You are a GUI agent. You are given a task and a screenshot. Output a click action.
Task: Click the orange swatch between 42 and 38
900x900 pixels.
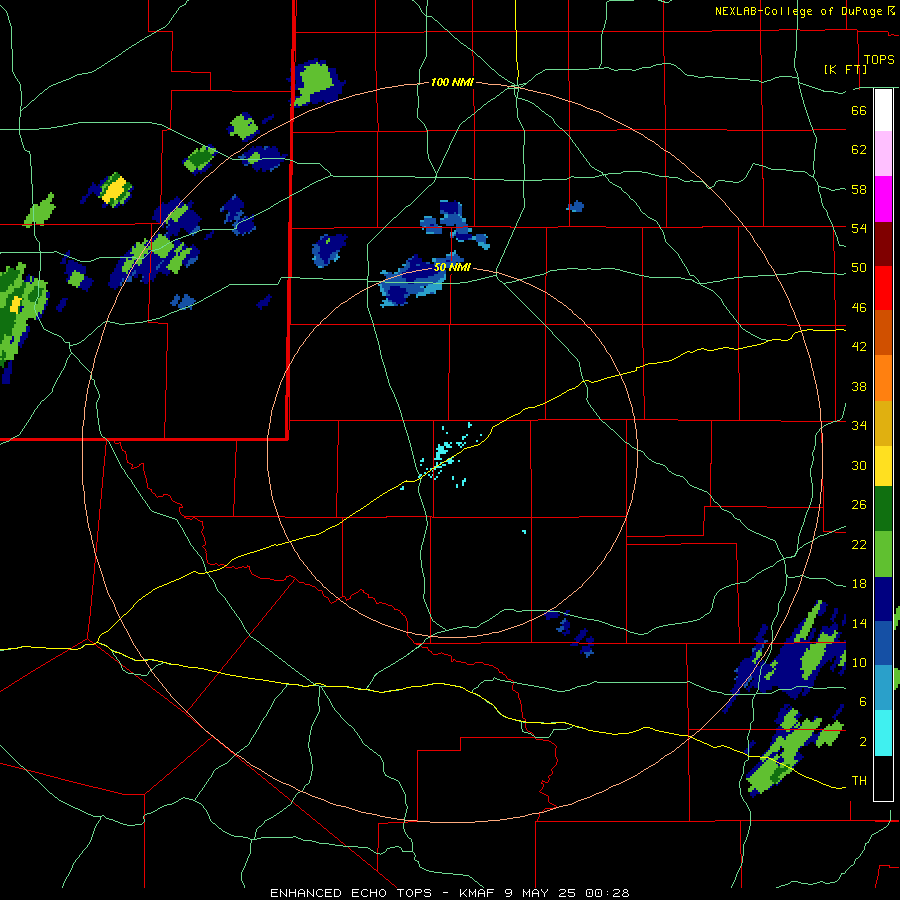(x=883, y=378)
